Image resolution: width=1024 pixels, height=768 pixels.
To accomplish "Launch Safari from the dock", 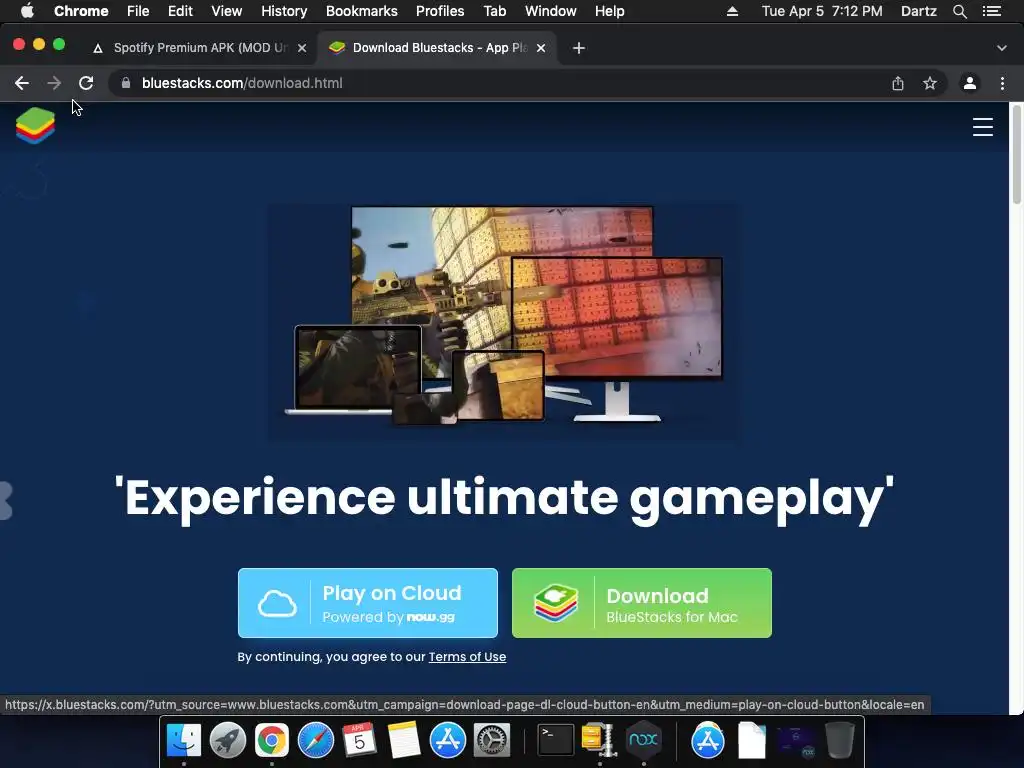I will coord(315,740).
